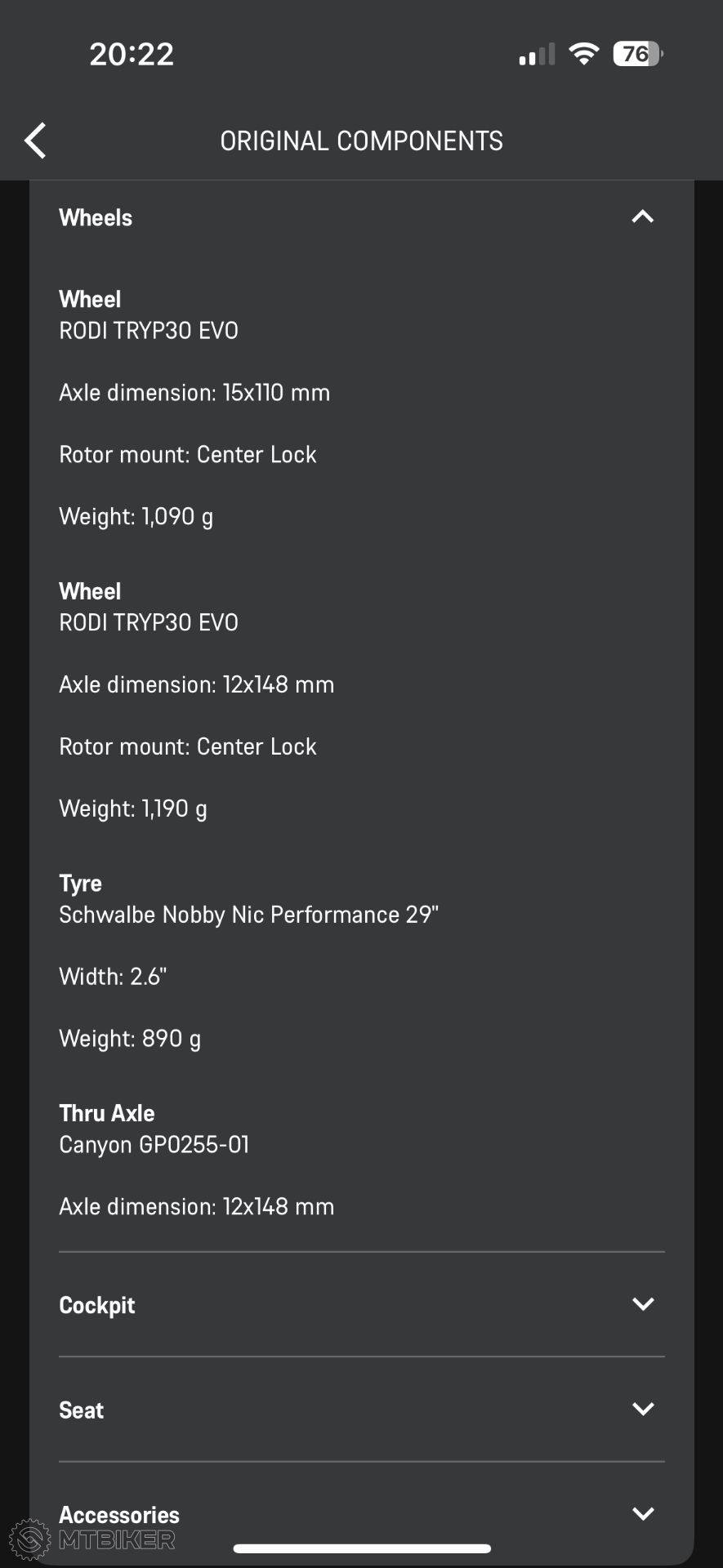The image size is (723, 1568).
Task: Tap the Weight 1,190 g line
Action: 133,808
